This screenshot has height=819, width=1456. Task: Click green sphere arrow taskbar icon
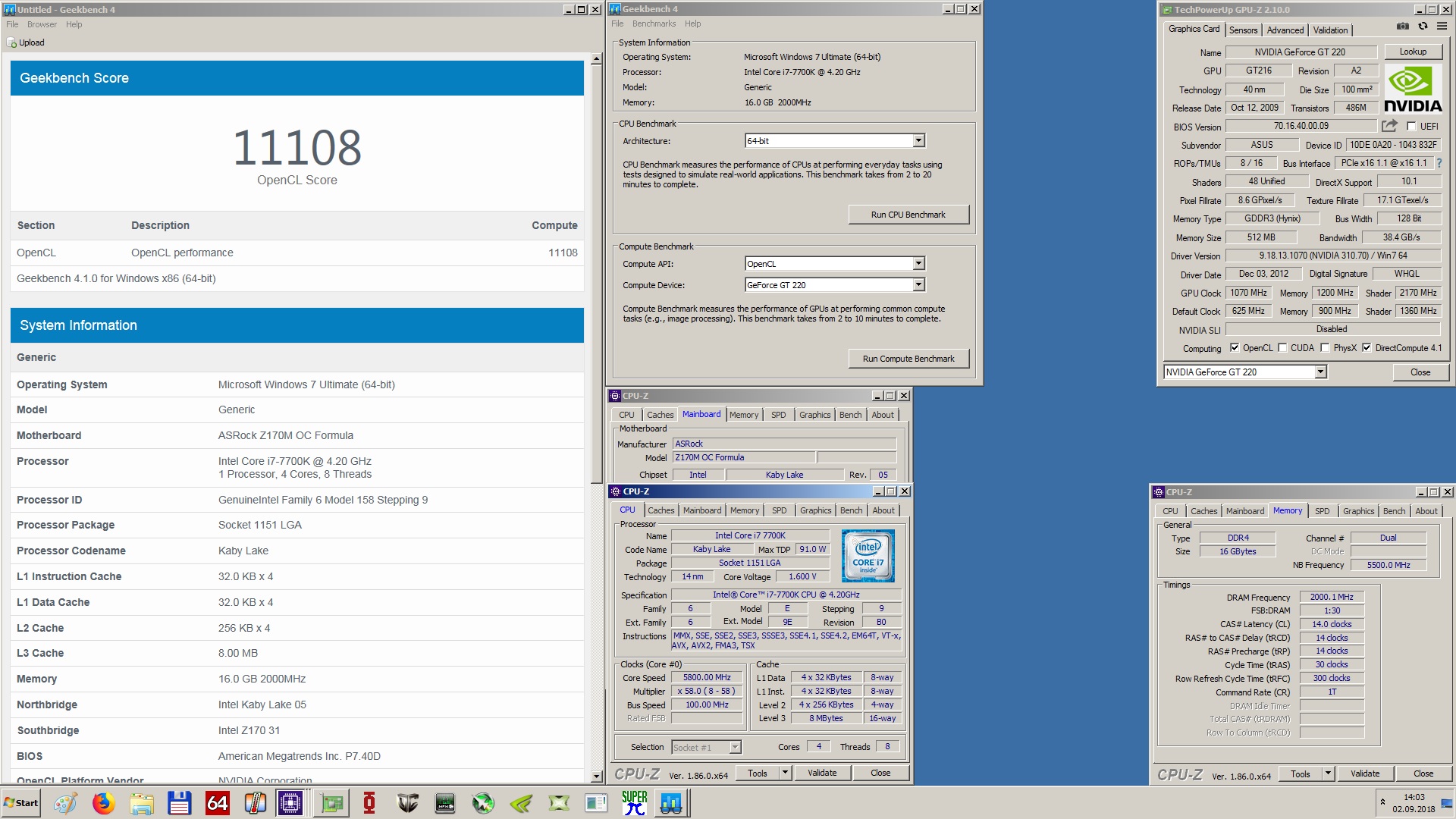pyautogui.click(x=483, y=803)
